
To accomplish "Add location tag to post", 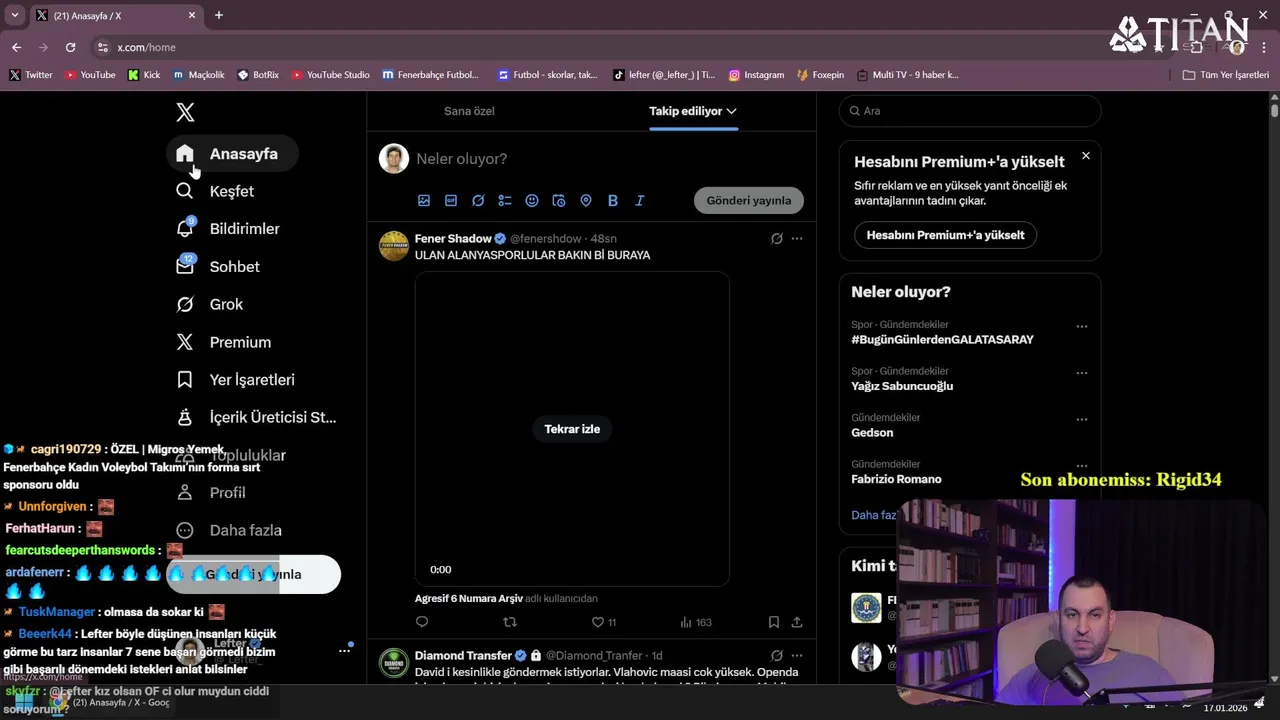I will (x=586, y=200).
